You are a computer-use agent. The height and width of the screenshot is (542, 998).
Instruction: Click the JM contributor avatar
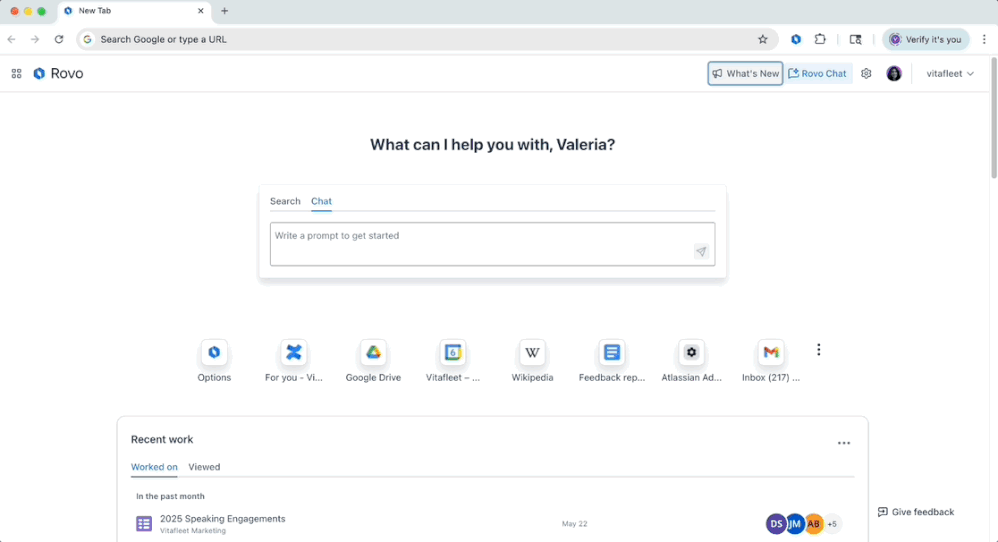(x=794, y=524)
